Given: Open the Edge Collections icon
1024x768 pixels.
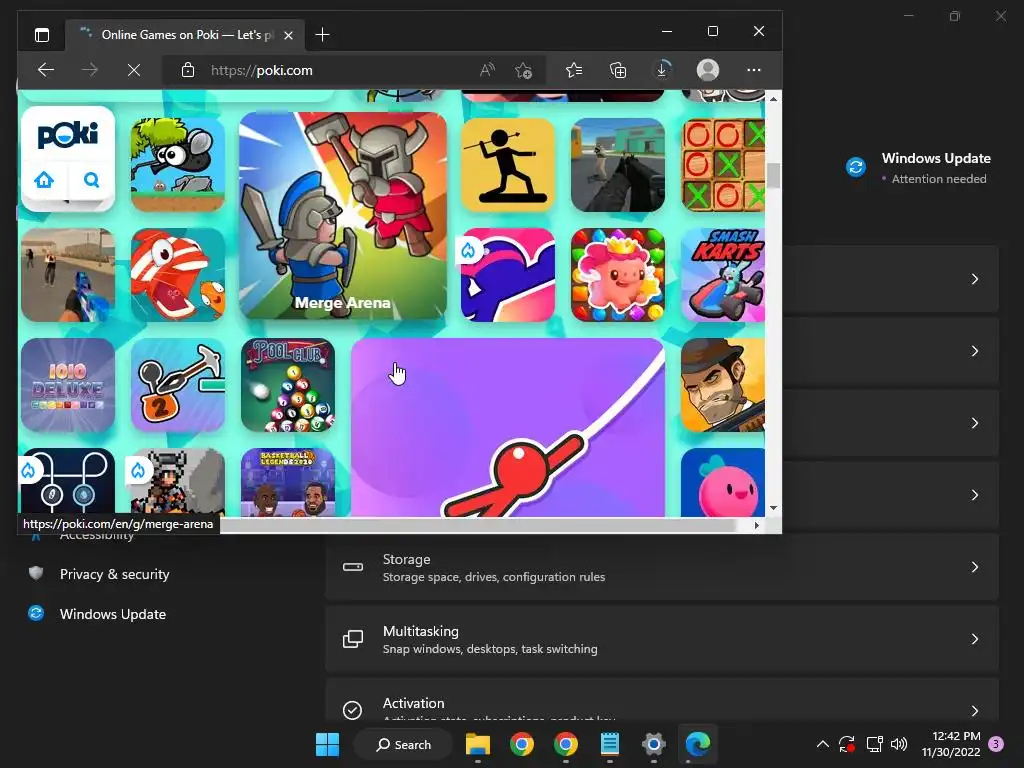Looking at the screenshot, I should point(618,70).
